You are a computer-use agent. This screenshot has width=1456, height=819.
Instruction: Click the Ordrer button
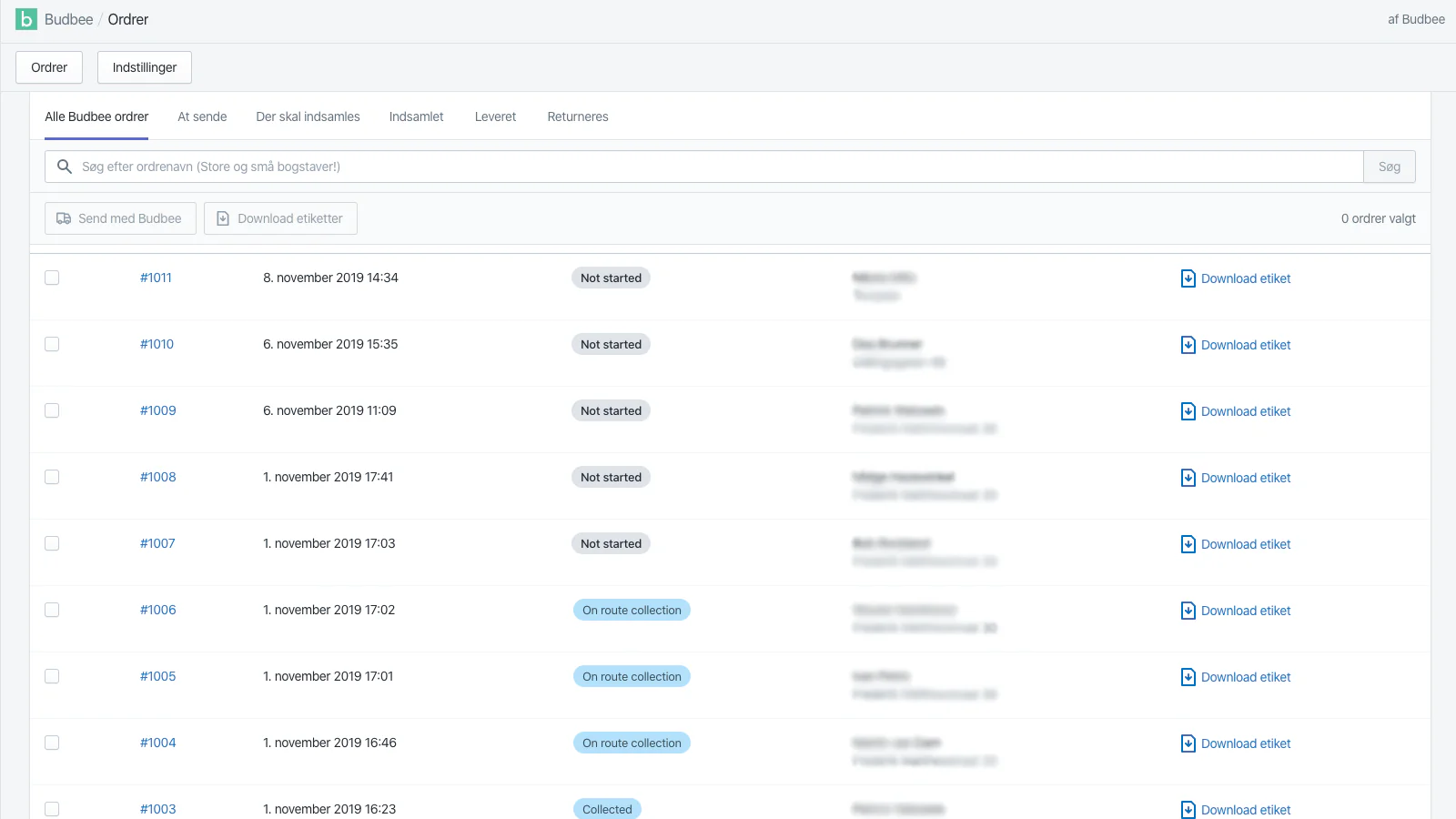49,67
